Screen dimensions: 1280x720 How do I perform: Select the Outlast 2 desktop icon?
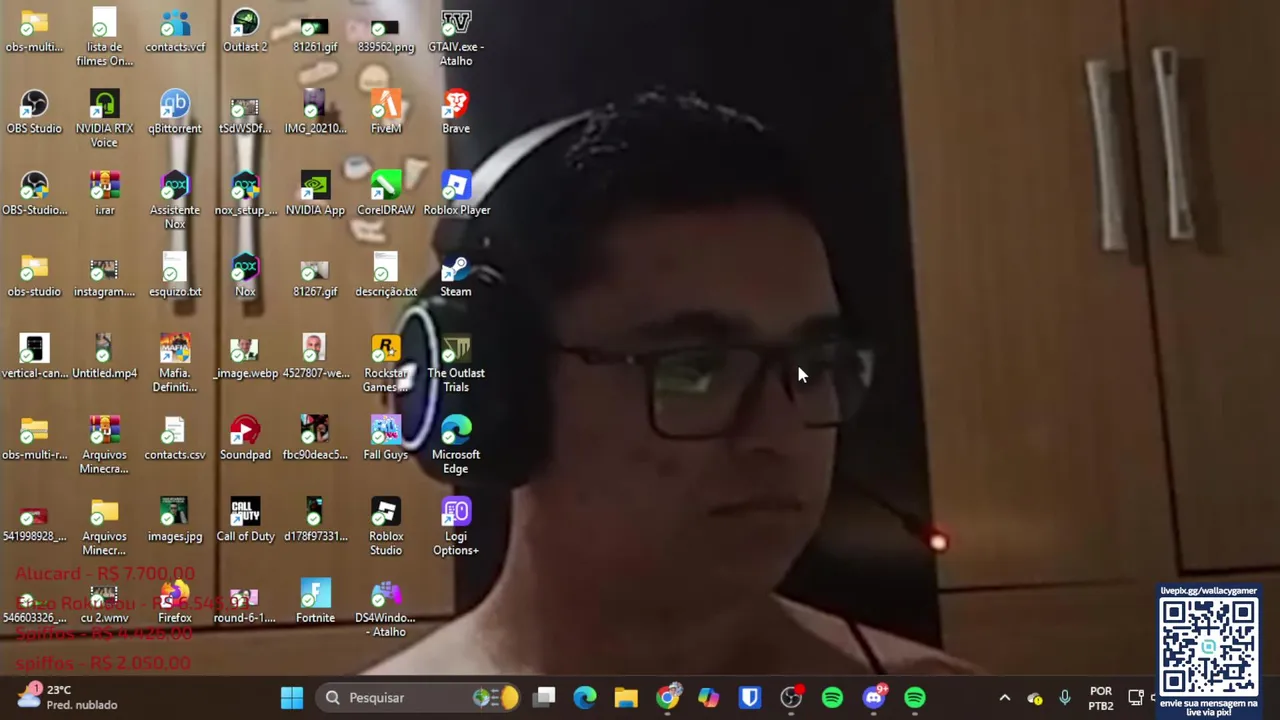[x=245, y=31]
